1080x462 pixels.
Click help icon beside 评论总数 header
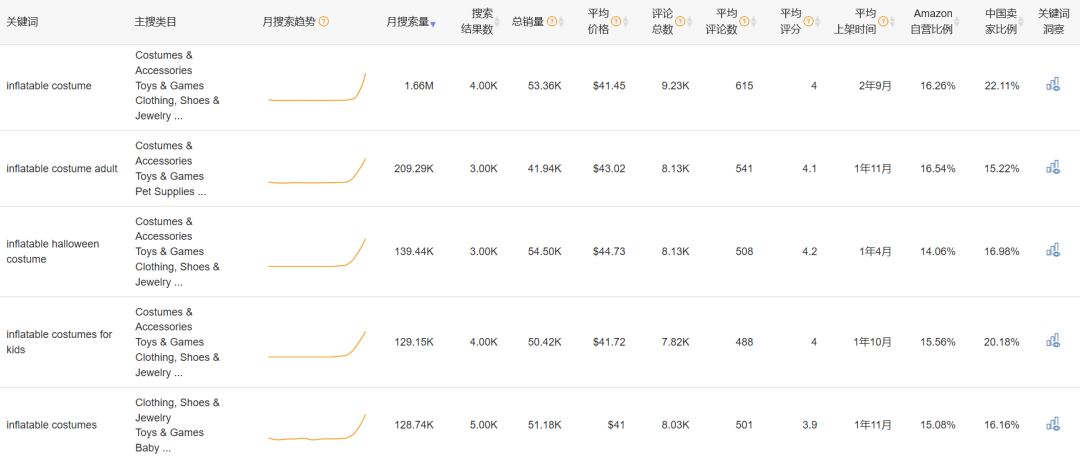[680, 21]
